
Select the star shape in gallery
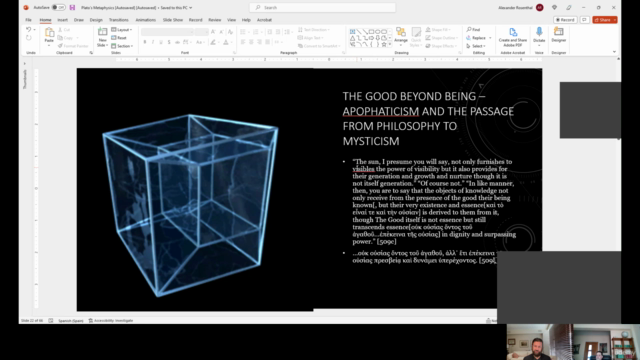[384, 44]
